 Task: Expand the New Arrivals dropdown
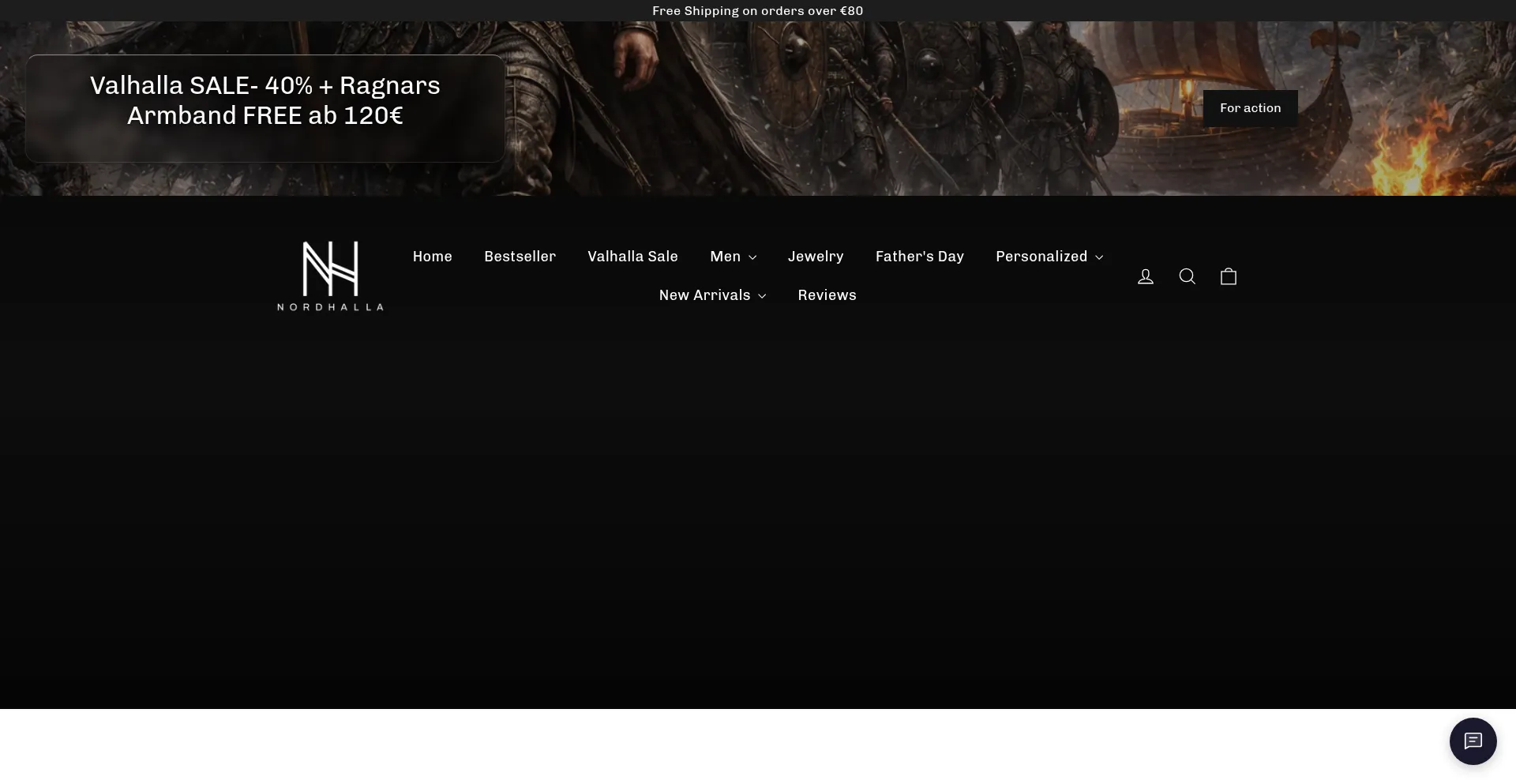pos(712,295)
